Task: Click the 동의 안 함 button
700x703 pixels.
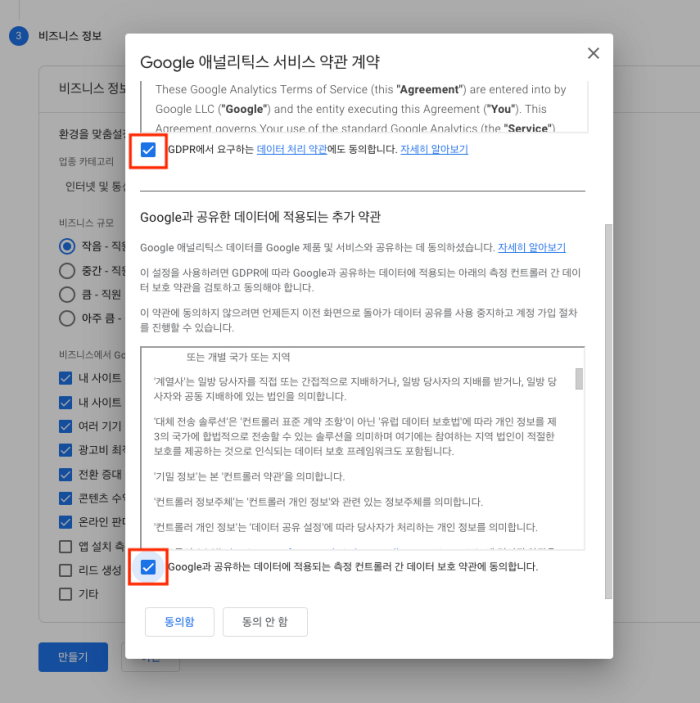Action: point(265,622)
